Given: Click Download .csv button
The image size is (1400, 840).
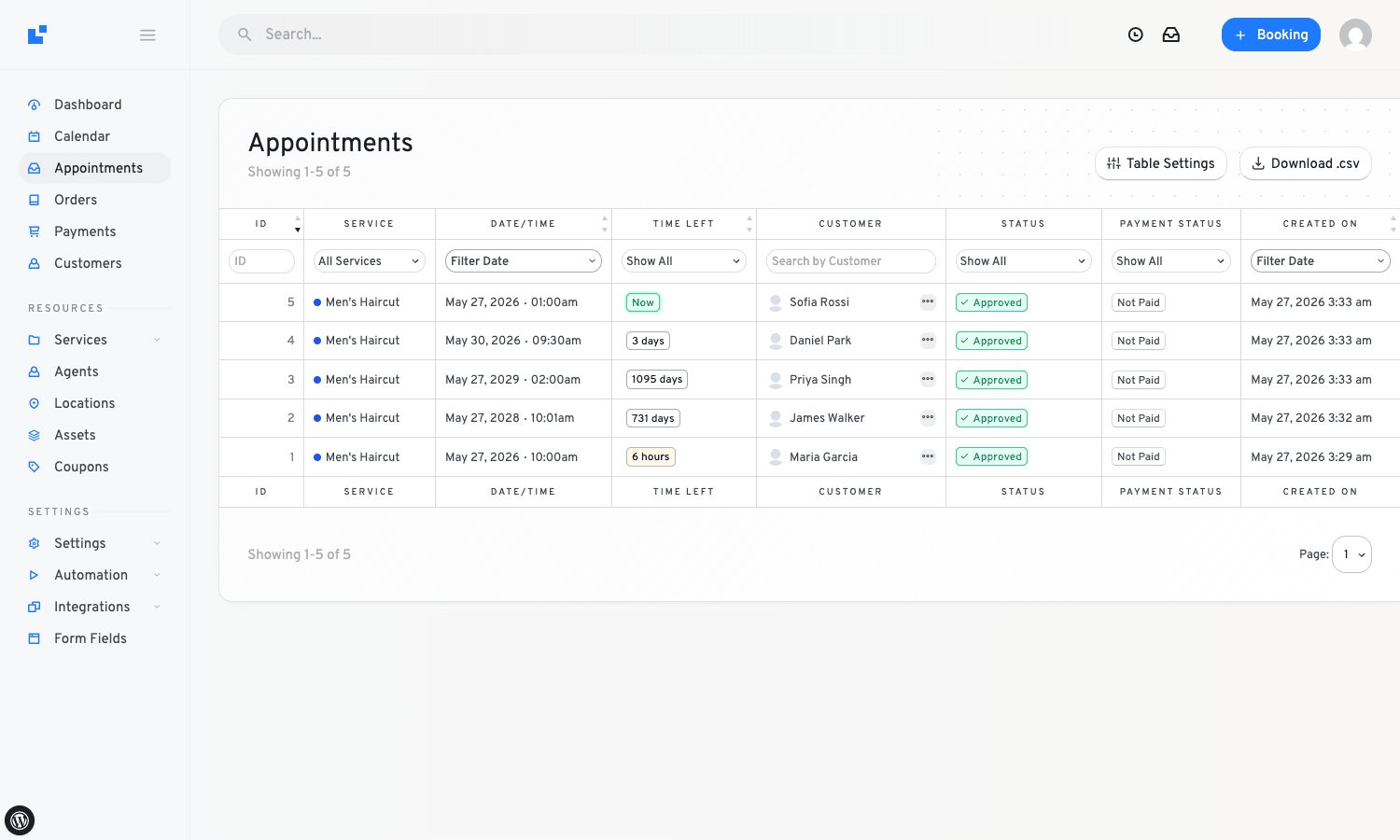Looking at the screenshot, I should pos(1306,163).
